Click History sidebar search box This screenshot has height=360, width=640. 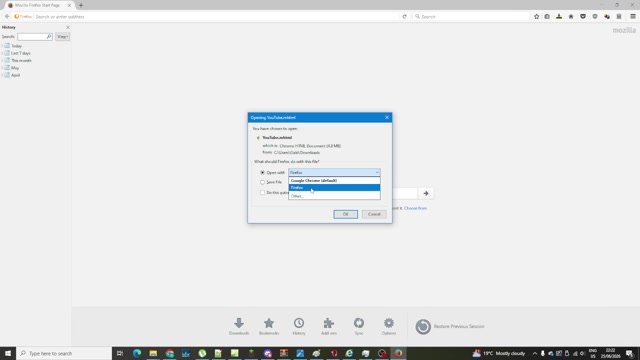pyautogui.click(x=32, y=36)
